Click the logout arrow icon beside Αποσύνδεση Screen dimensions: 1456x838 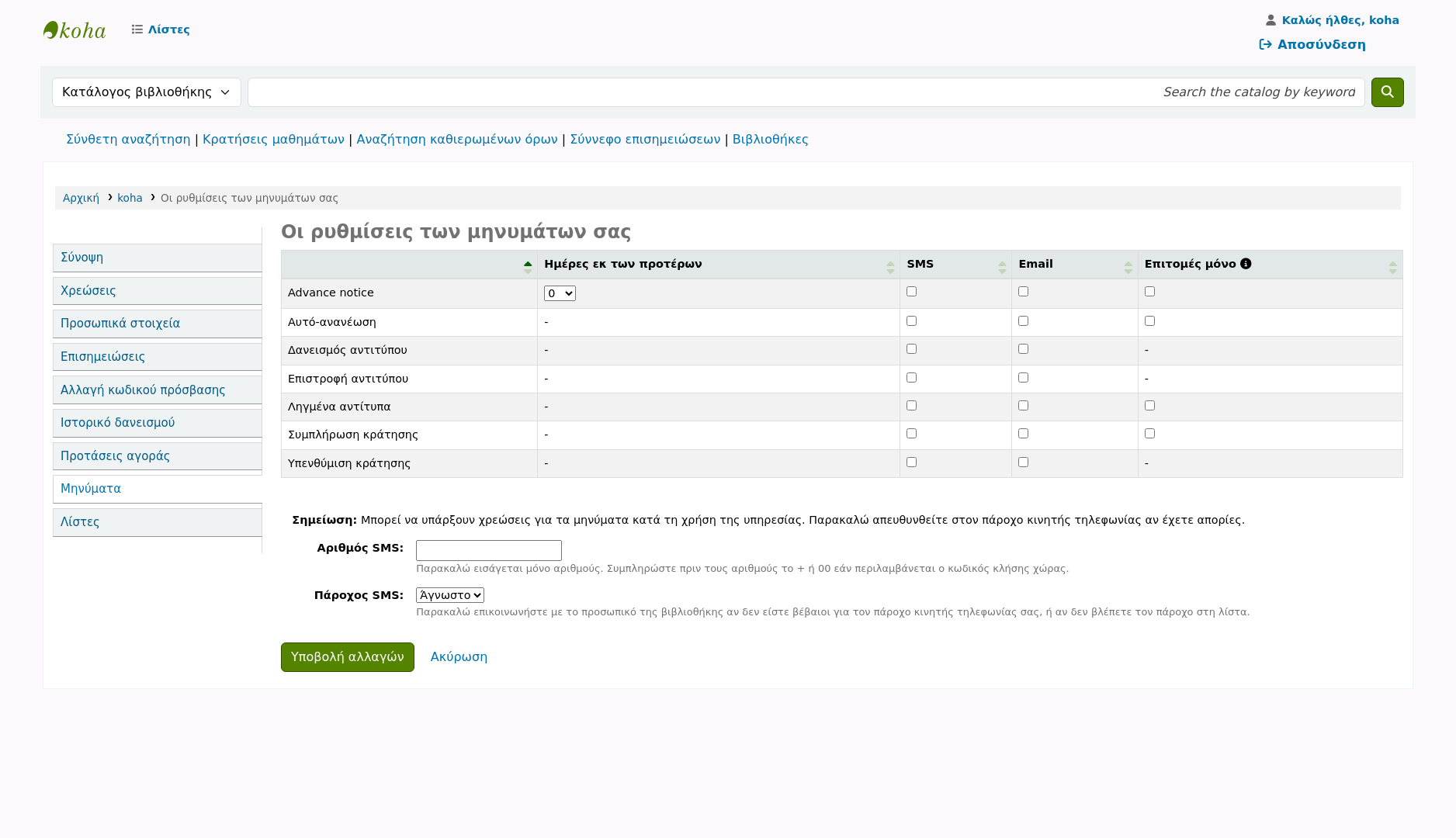1265,45
